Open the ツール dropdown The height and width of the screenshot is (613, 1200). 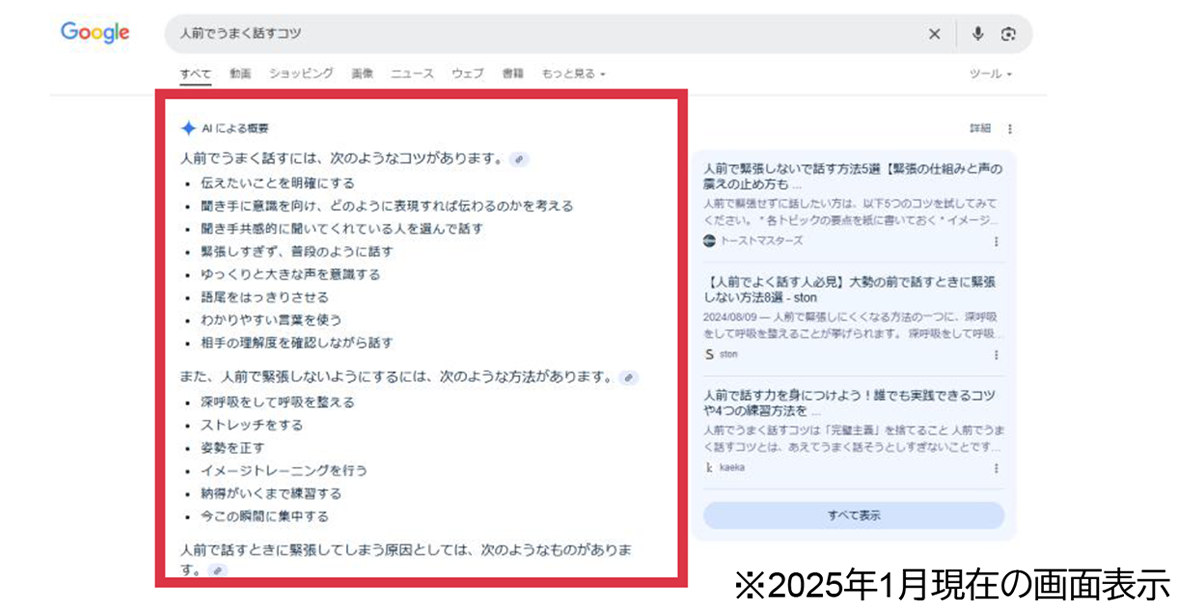tap(989, 73)
